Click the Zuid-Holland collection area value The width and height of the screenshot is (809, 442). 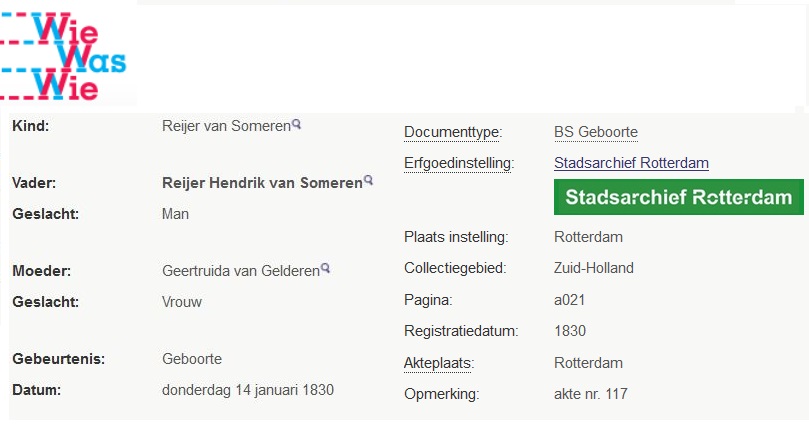click(x=594, y=268)
